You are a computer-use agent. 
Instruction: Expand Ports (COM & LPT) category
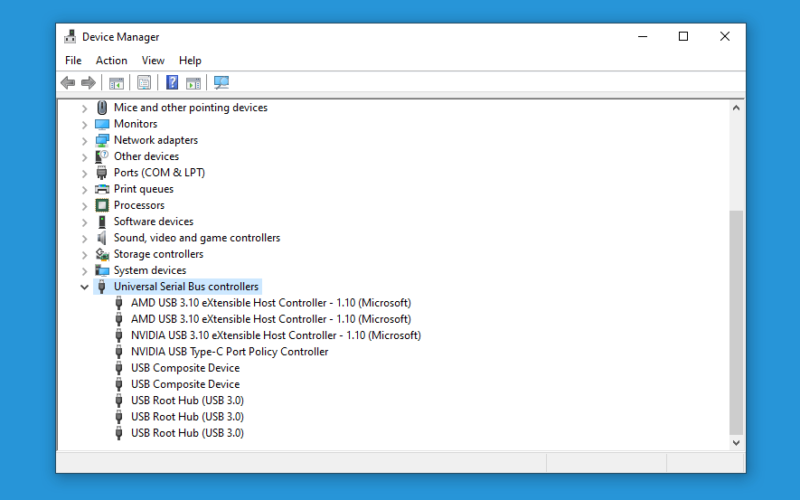pyautogui.click(x=85, y=173)
